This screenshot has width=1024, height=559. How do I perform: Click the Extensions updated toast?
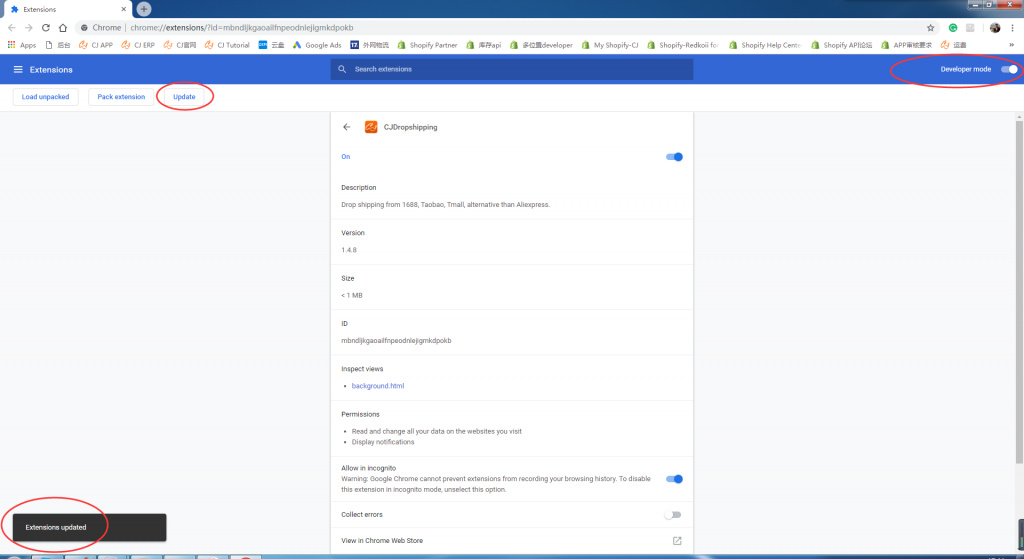click(x=89, y=528)
